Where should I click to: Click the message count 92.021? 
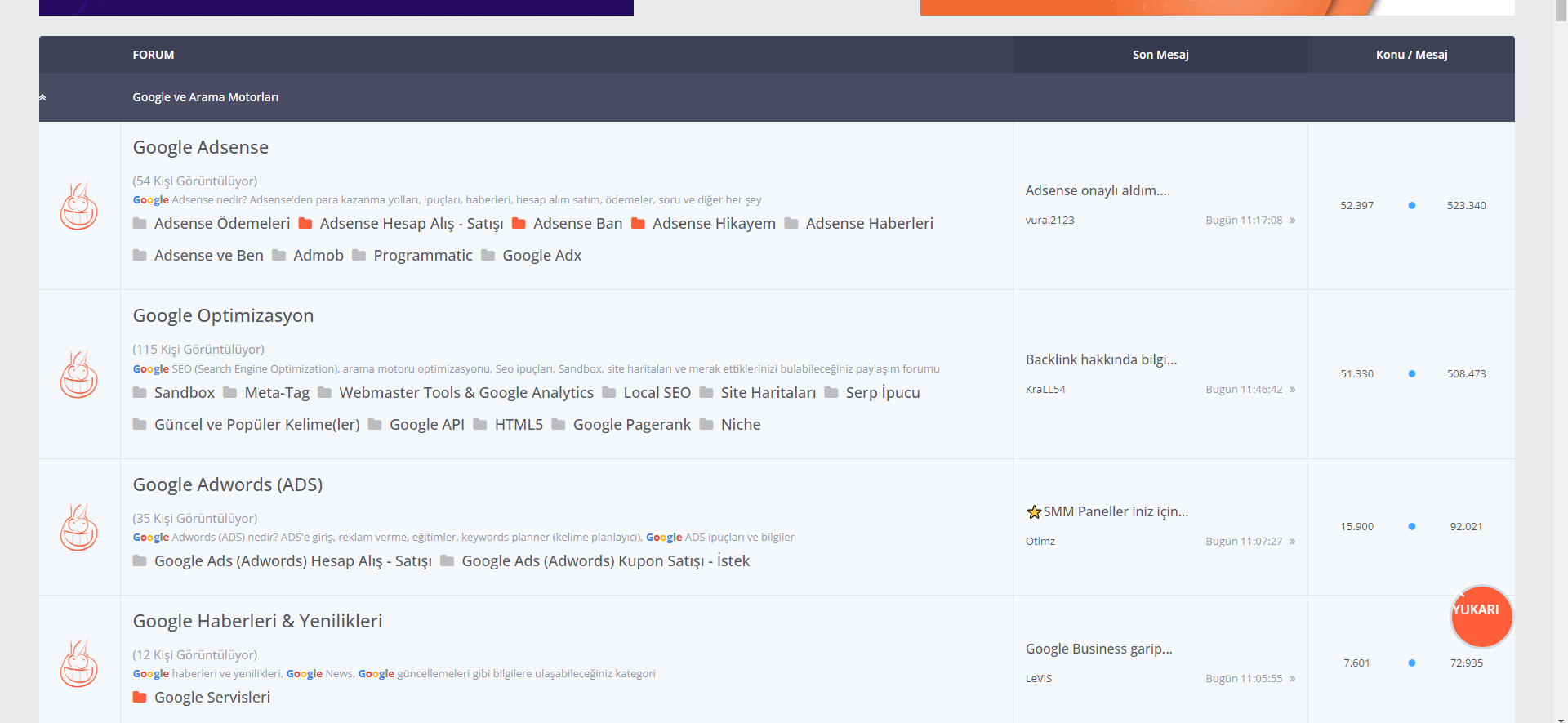[x=1467, y=527]
